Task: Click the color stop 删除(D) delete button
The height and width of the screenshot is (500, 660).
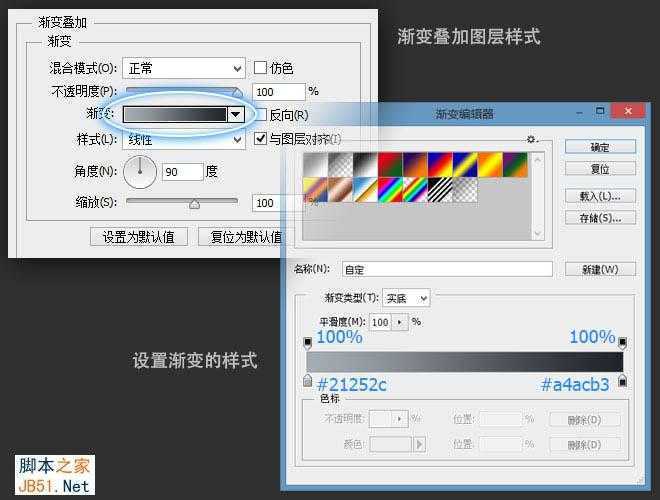Action: (585, 445)
